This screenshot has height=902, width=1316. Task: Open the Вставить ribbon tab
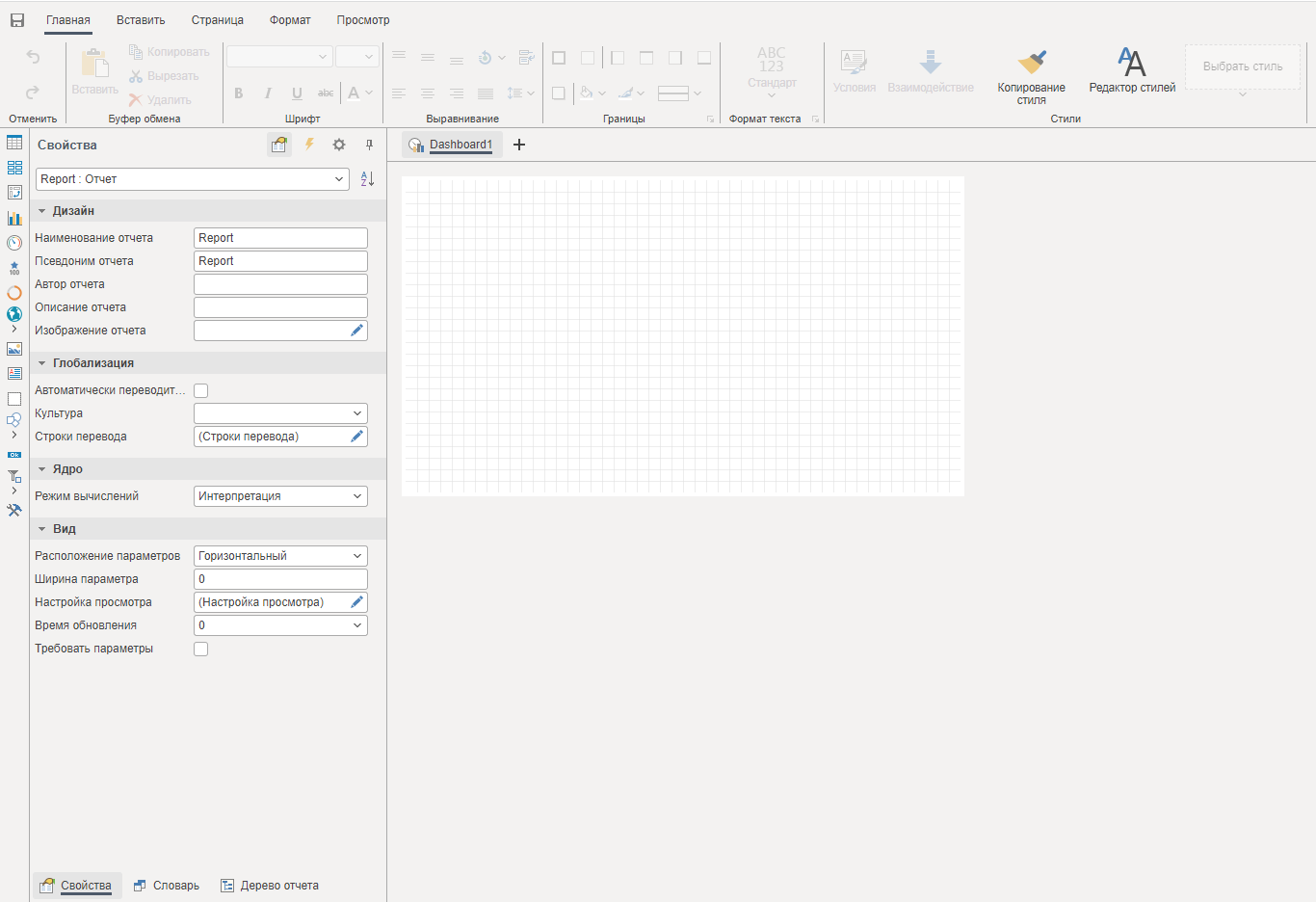click(x=141, y=20)
